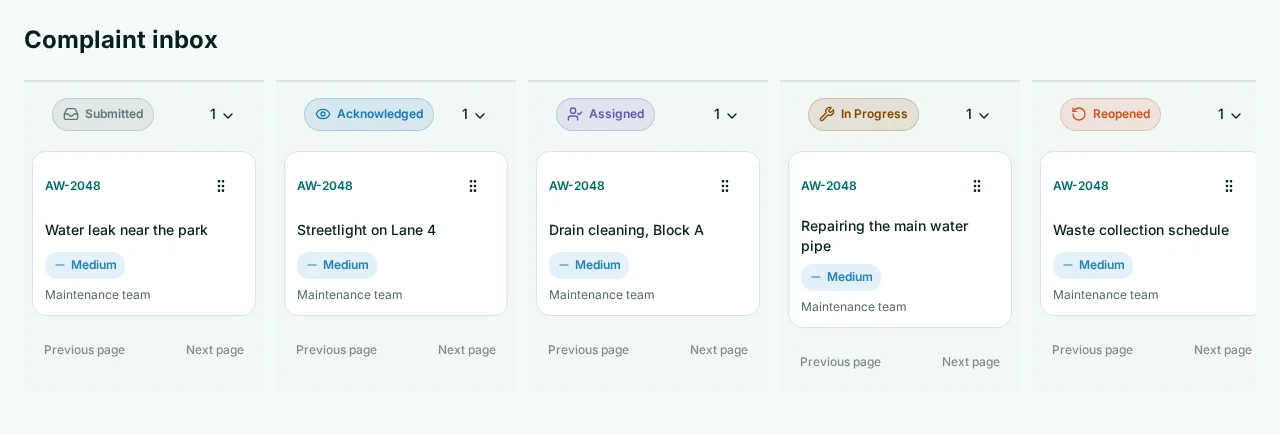1280x435 pixels.
Task: Expand the Assigned column count dropdown
Action: tap(725, 115)
